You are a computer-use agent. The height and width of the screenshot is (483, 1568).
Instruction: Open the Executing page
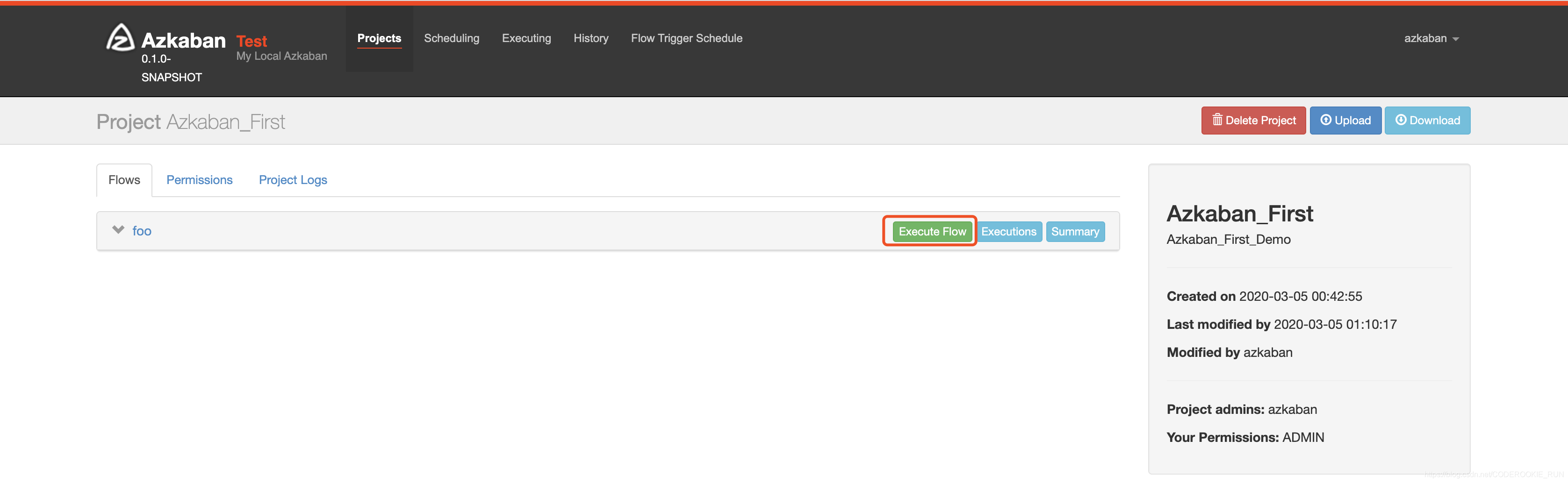pyautogui.click(x=526, y=38)
